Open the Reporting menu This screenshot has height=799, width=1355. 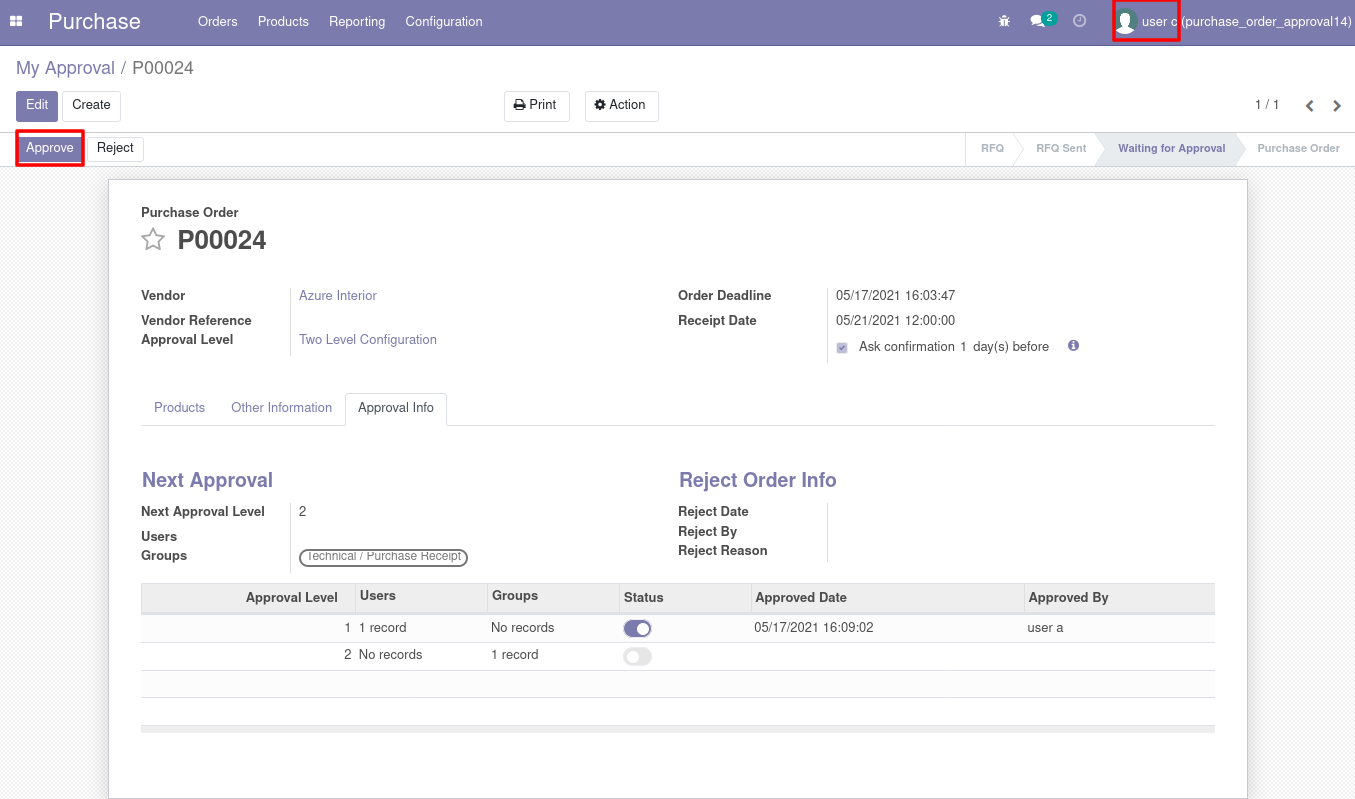coord(357,21)
